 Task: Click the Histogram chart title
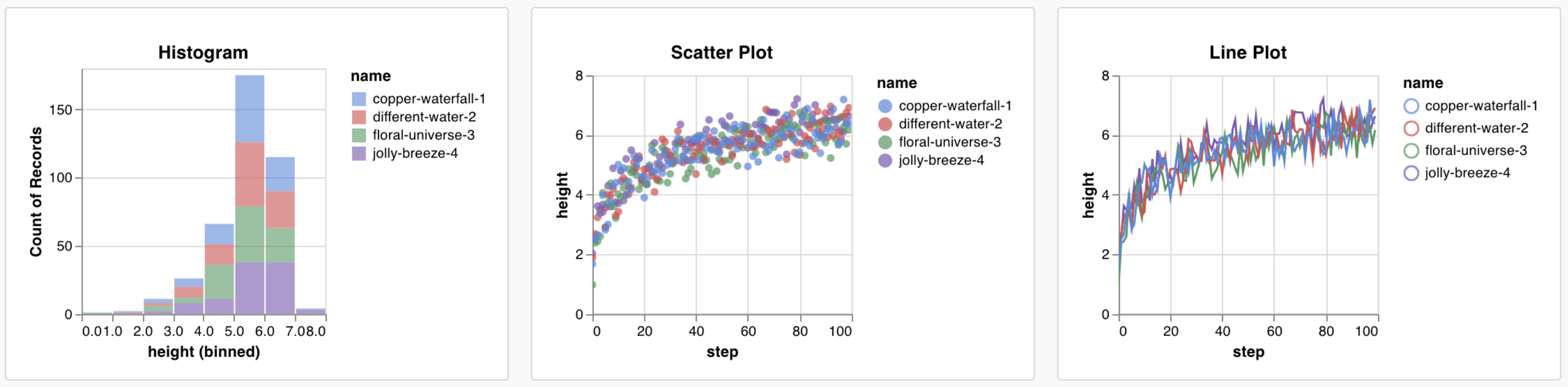(203, 53)
